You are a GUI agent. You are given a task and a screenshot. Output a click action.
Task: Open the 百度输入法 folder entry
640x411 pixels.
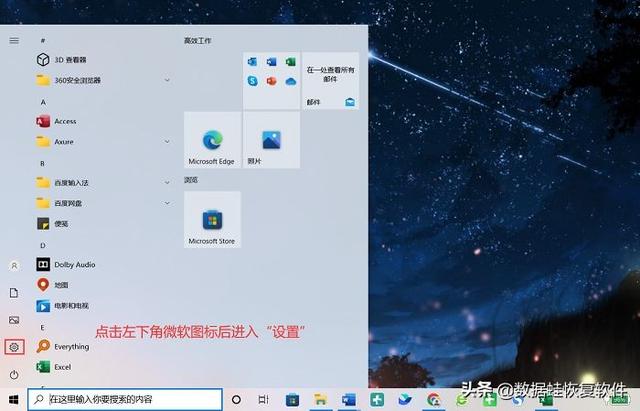coord(102,182)
